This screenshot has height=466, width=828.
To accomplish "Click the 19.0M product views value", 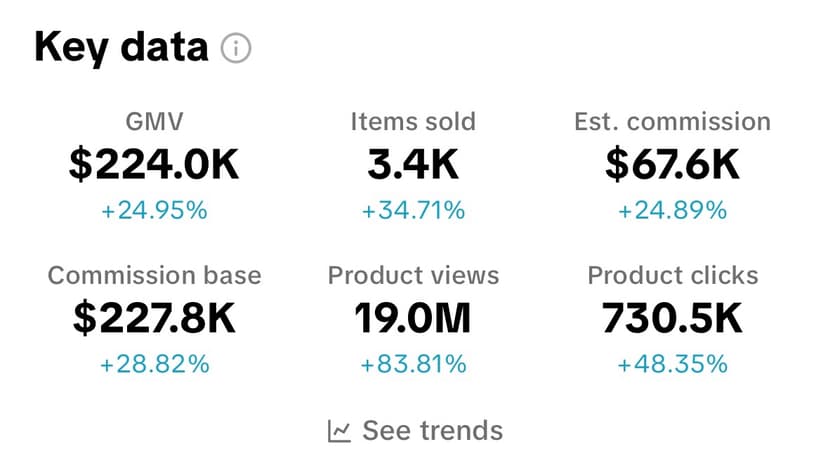I will 413,318.
